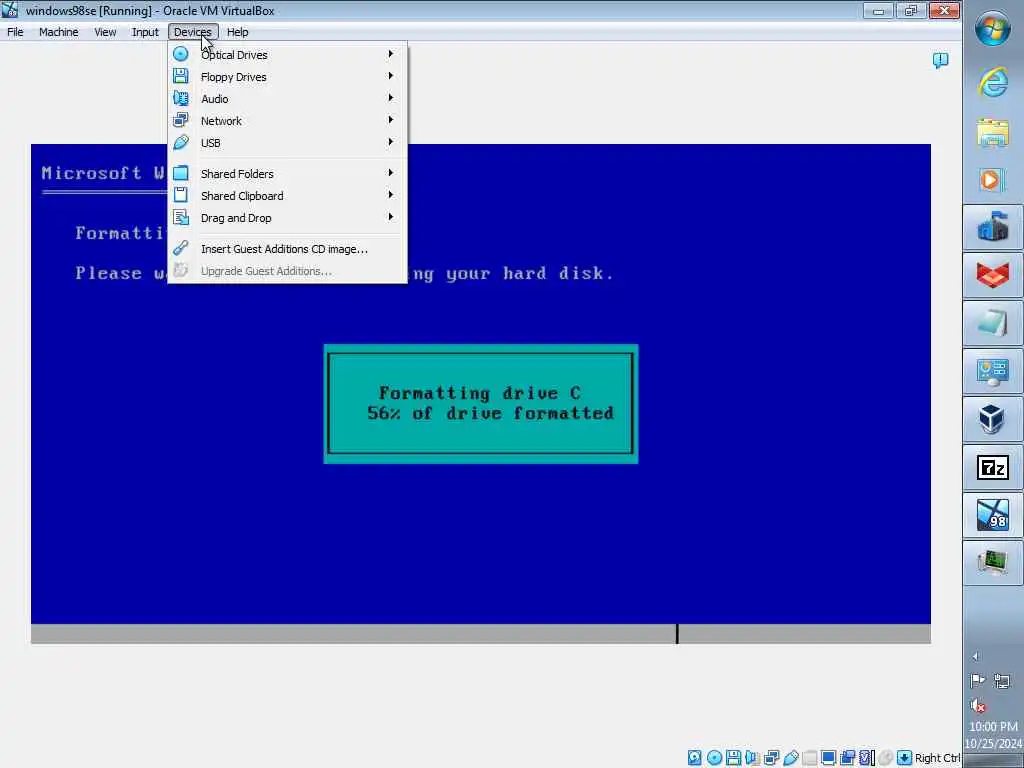The height and width of the screenshot is (768, 1024).
Task: Close the open Devices menu
Action: [193, 32]
